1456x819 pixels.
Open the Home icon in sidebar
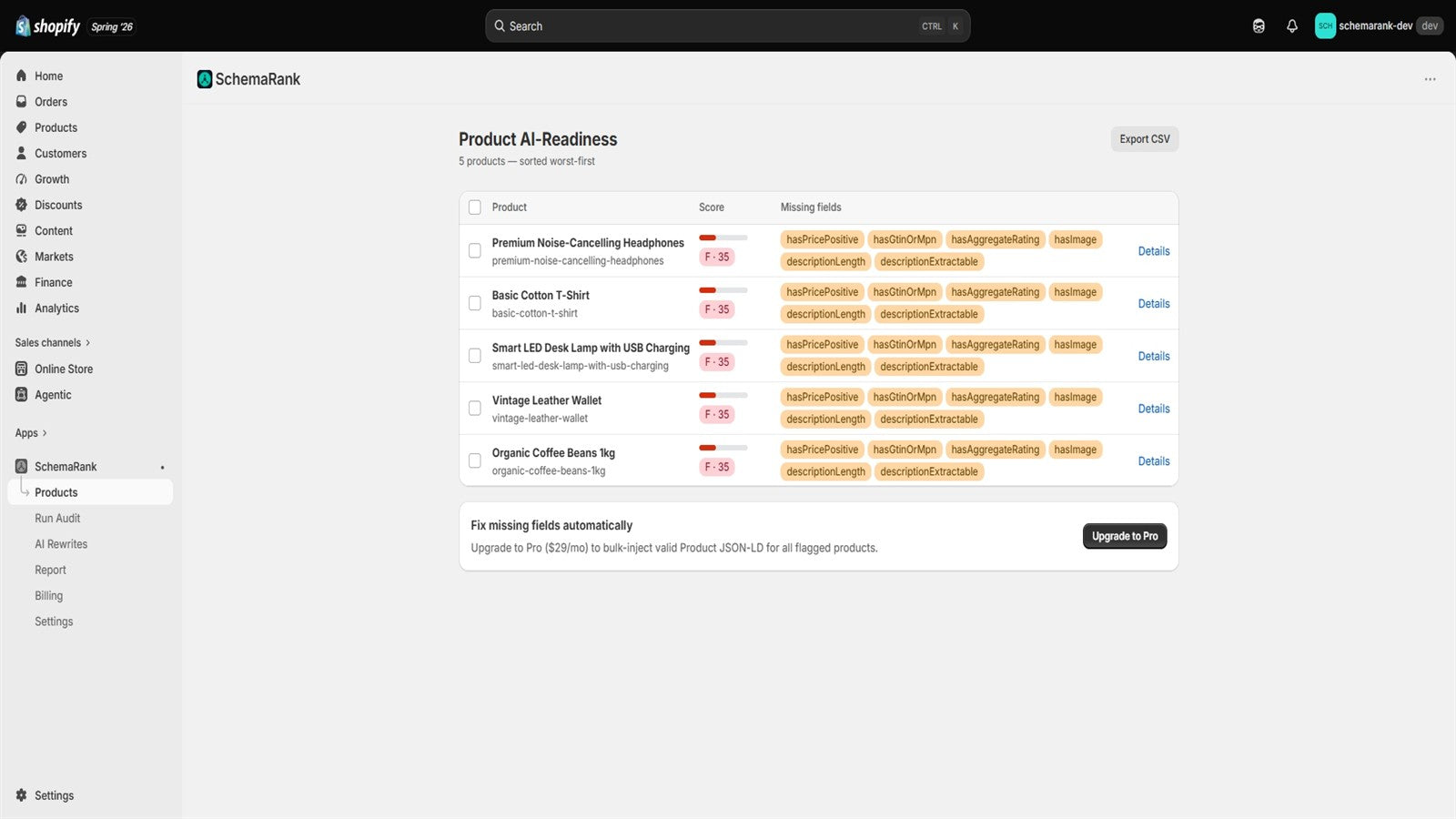point(21,76)
